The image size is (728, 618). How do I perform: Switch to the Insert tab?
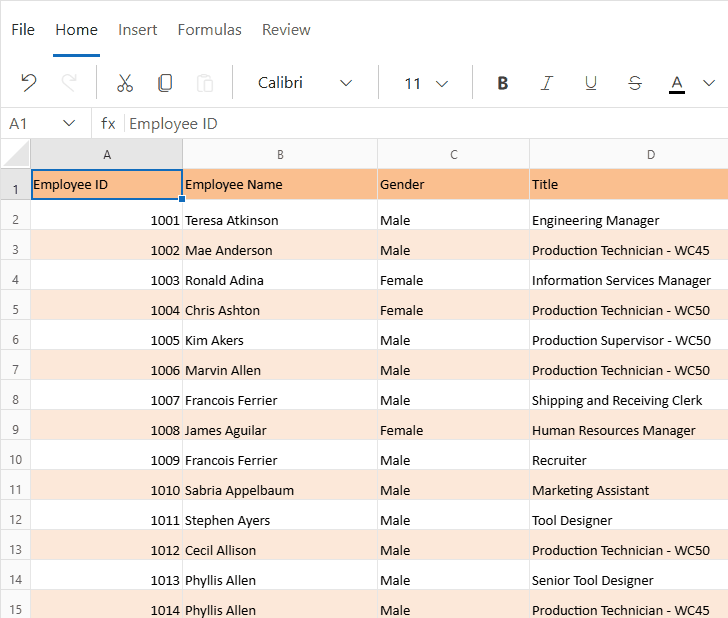[x=138, y=30]
